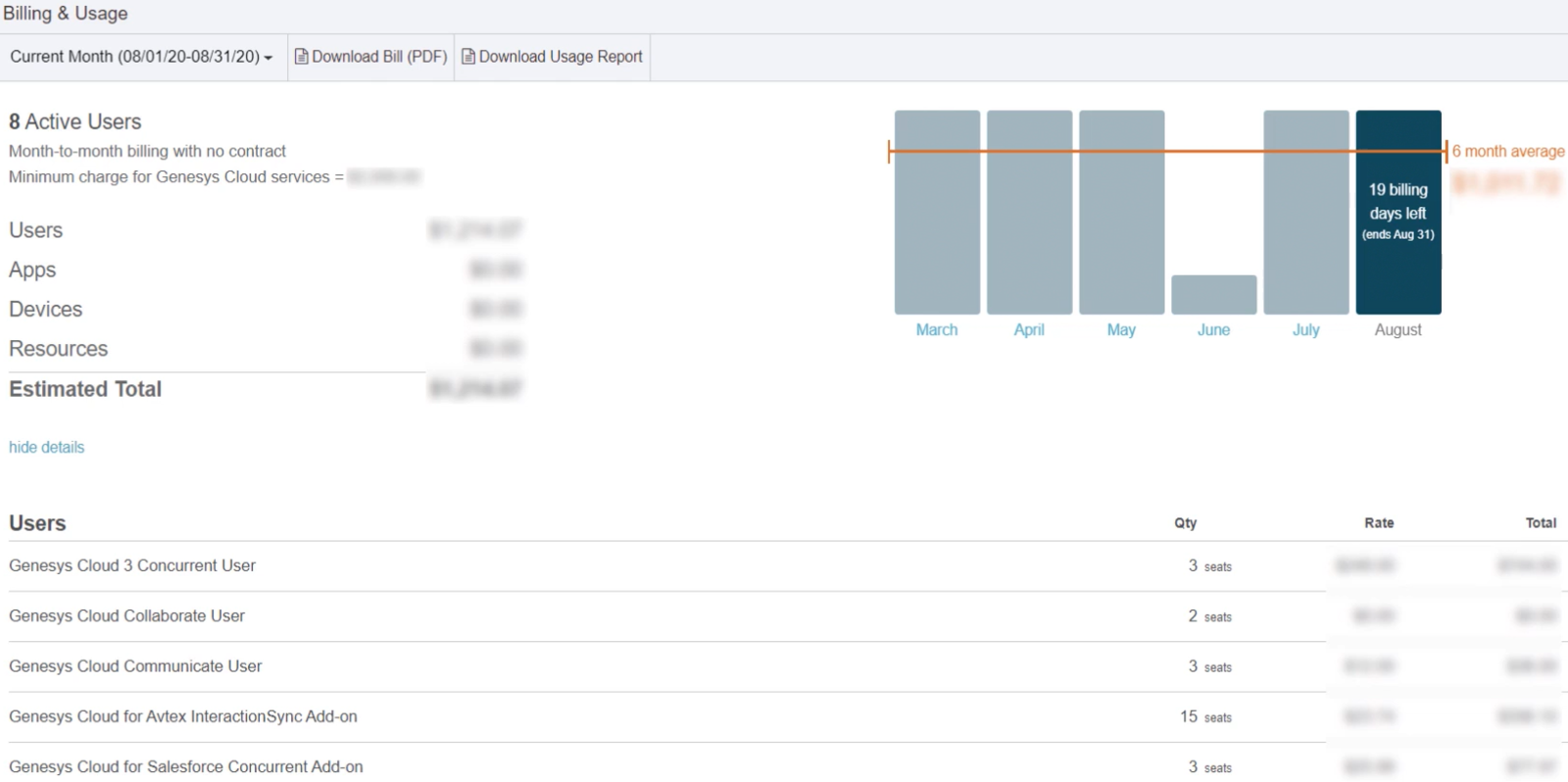Image resolution: width=1568 pixels, height=782 pixels.
Task: Select the March bar in the chart
Action: coord(937,213)
